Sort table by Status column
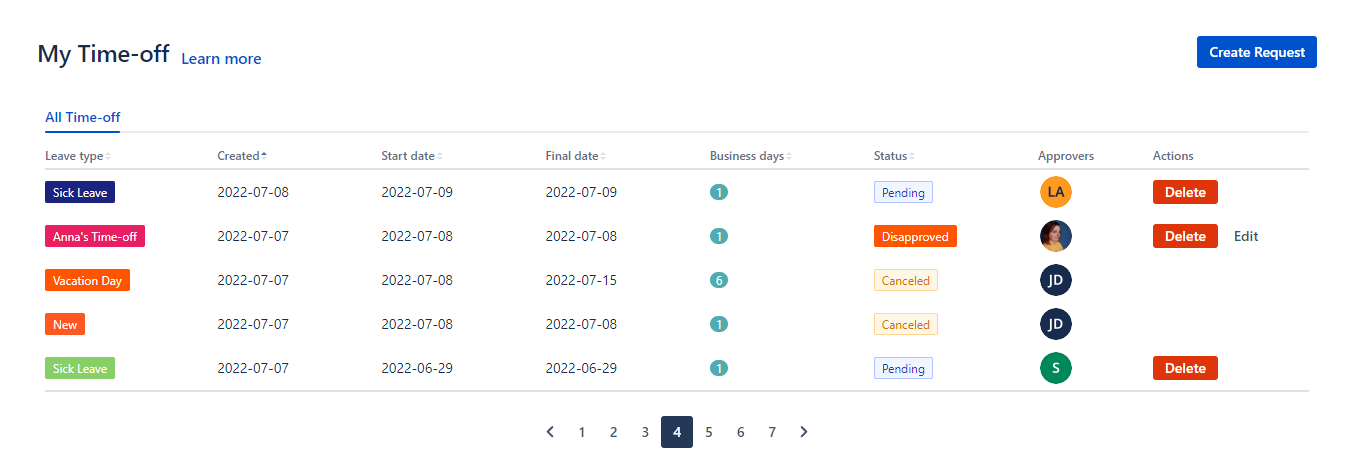This screenshot has height=473, width=1350. [x=894, y=156]
